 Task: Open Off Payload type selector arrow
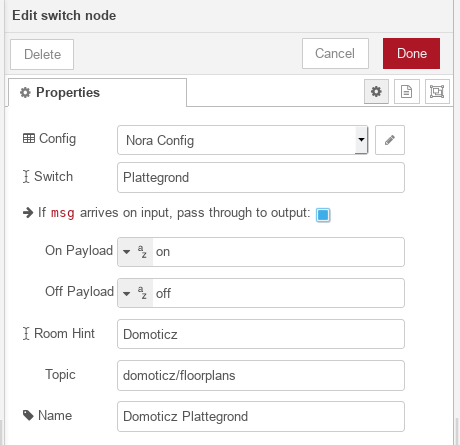(x=127, y=294)
